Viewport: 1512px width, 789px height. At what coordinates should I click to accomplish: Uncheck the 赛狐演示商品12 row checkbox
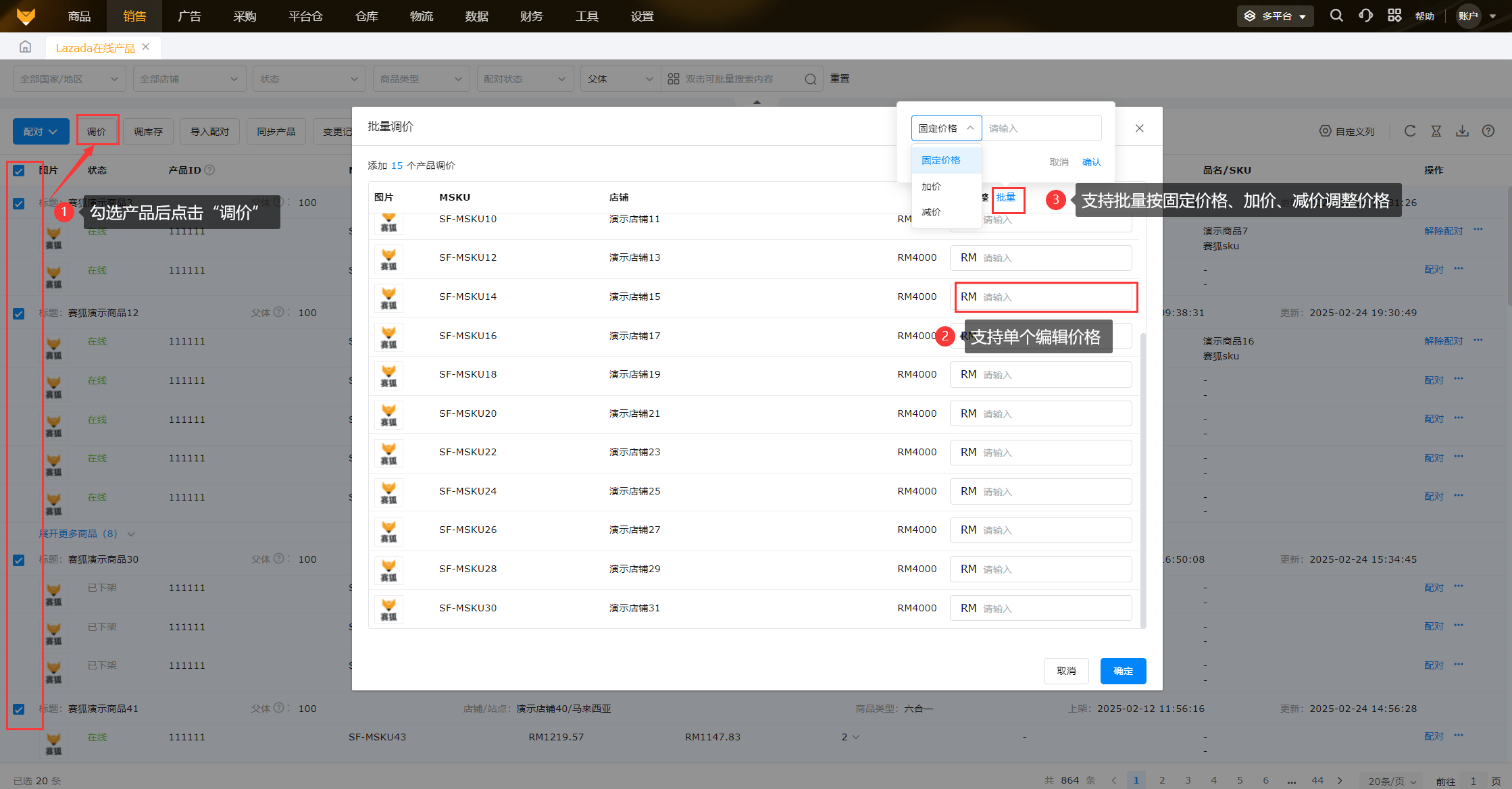(19, 313)
